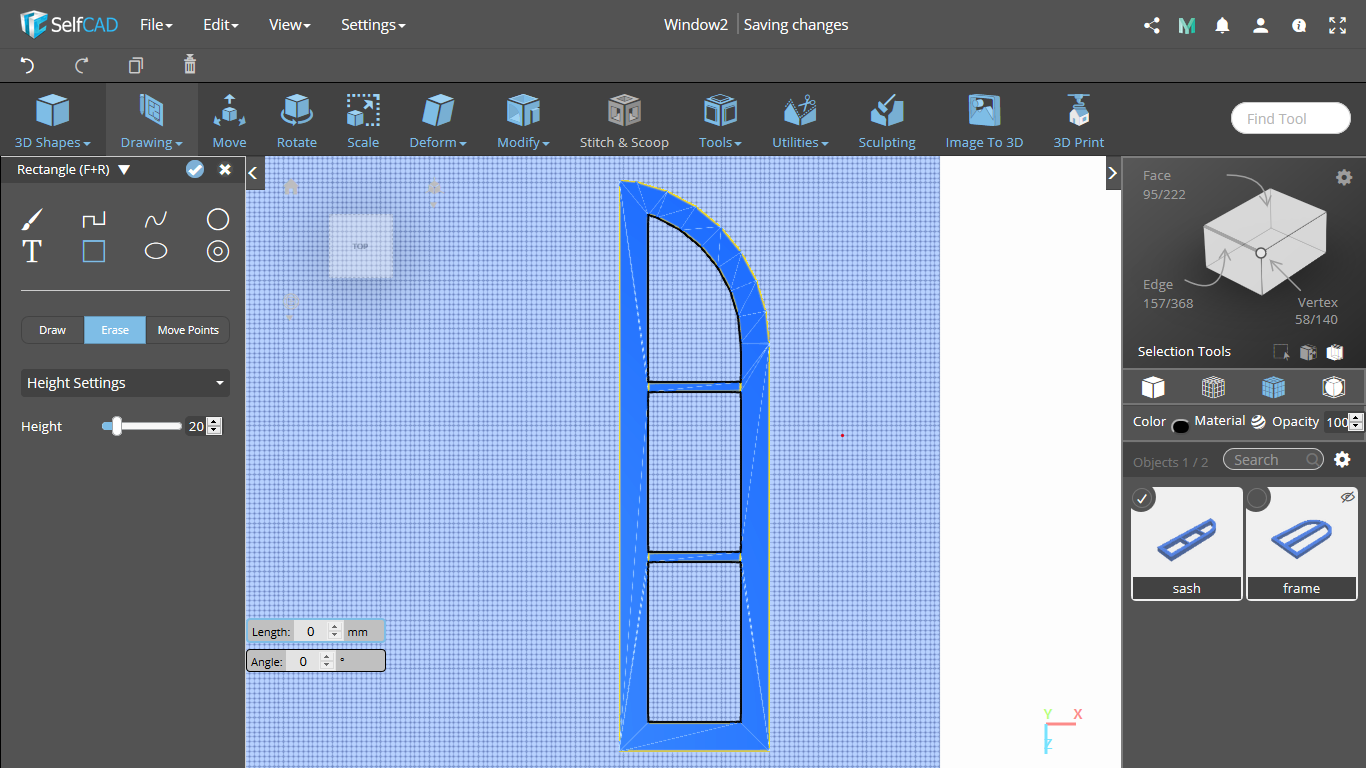The image size is (1366, 768).
Task: Open the 3D Shapes dropdown
Action: point(52,120)
